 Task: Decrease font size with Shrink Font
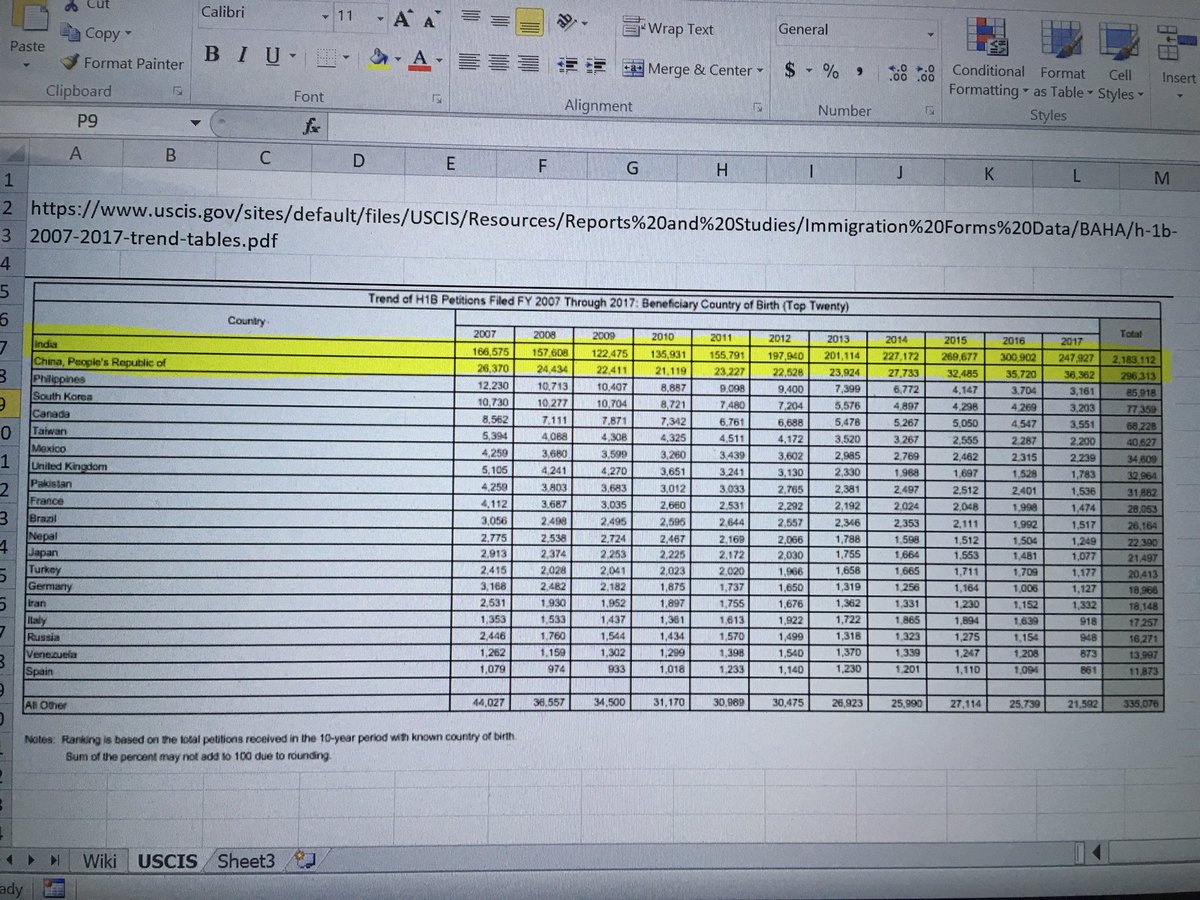click(430, 20)
